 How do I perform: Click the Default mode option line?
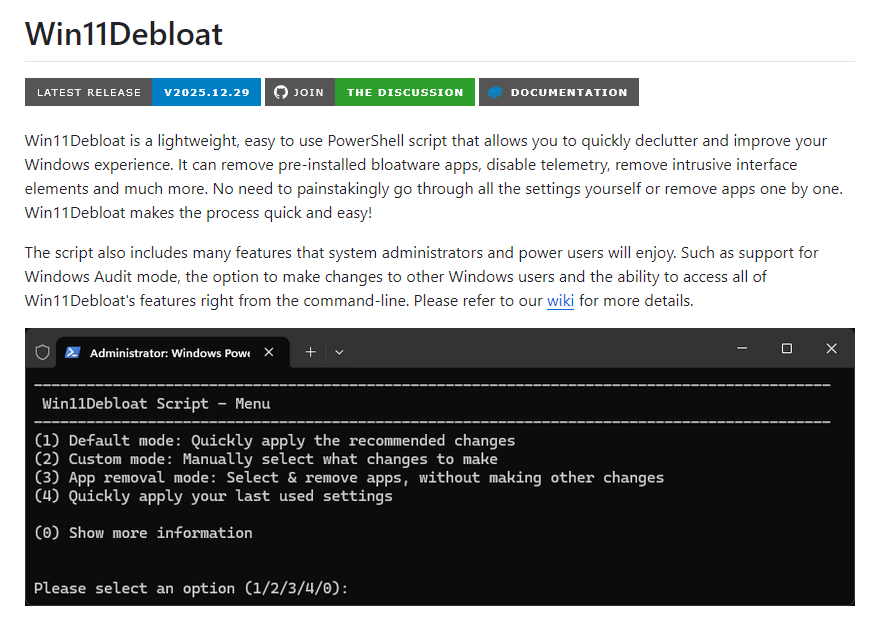coord(275,440)
